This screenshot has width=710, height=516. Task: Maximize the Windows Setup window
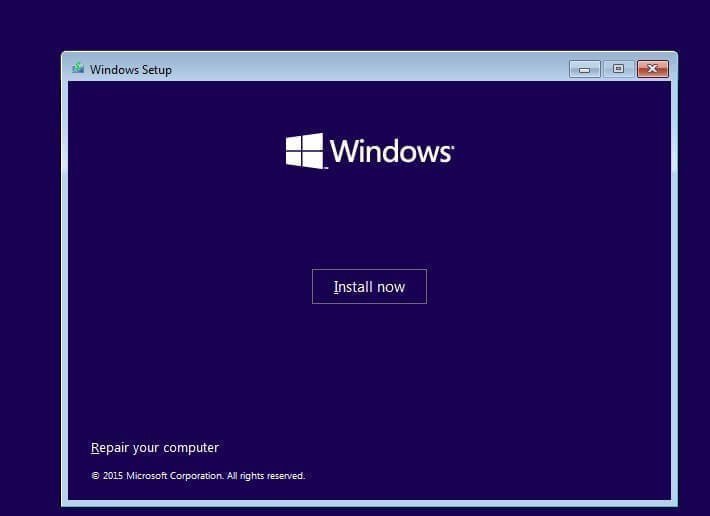point(618,69)
